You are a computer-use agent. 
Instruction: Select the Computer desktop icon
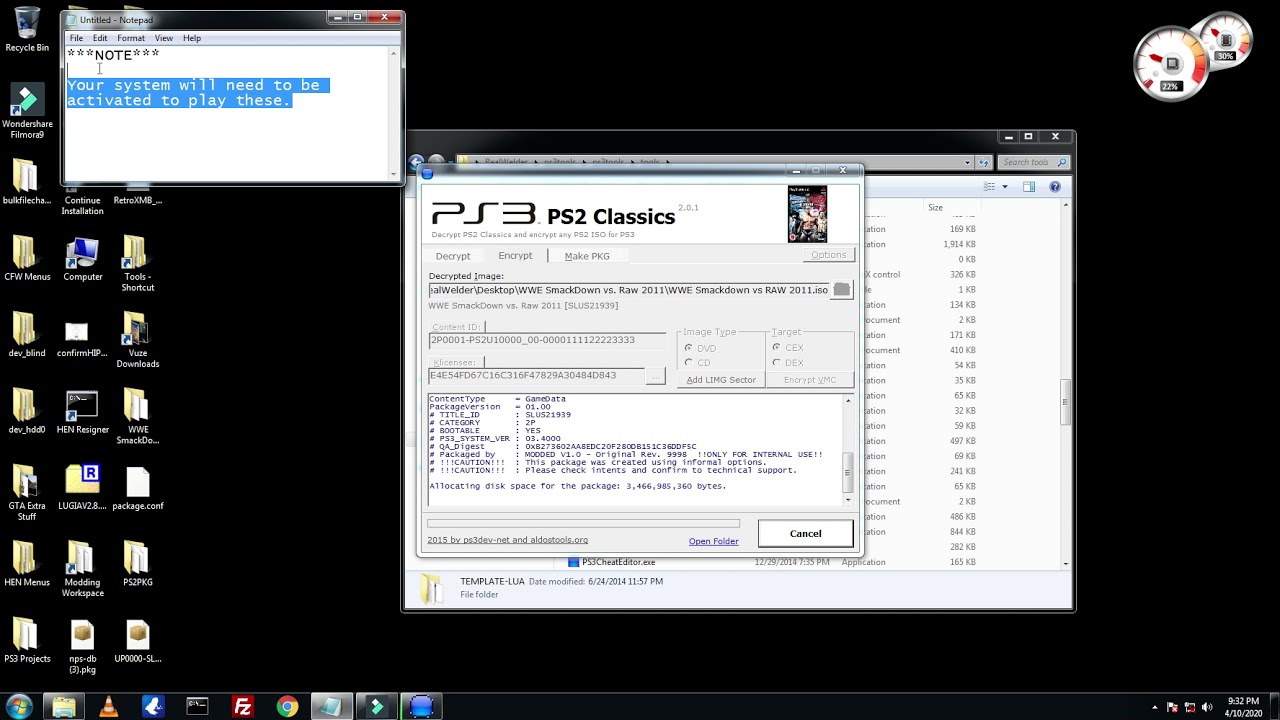[83, 259]
